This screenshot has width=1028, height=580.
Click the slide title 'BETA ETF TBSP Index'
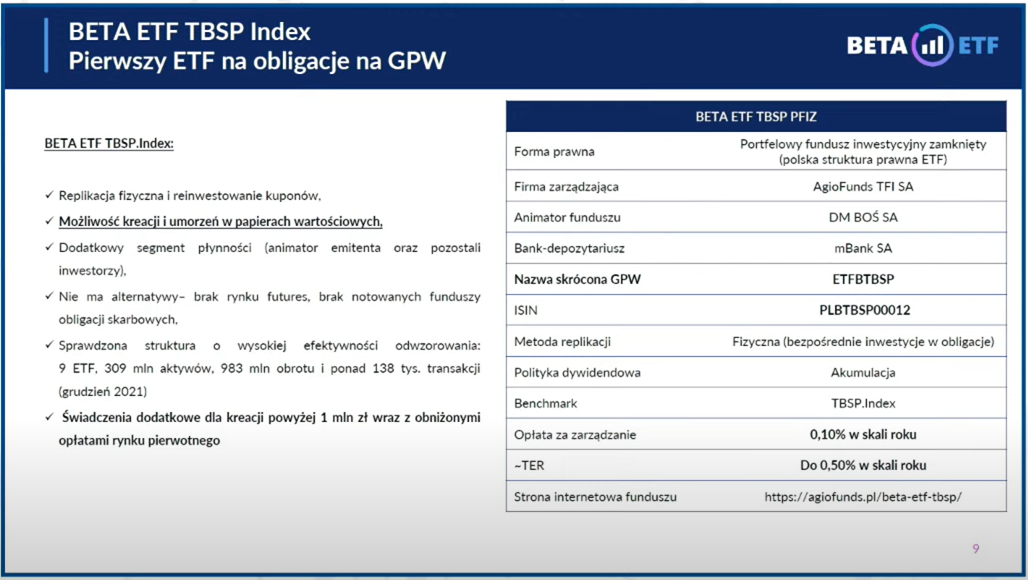189,32
